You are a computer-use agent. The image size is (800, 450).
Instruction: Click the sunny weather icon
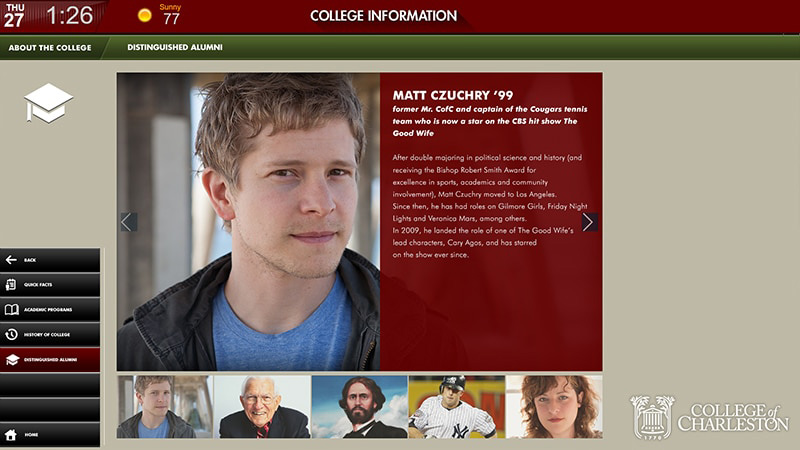point(145,15)
